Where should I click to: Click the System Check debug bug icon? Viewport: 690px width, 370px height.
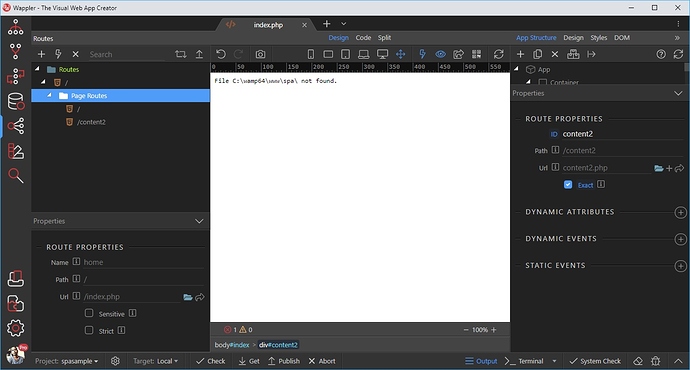[x=655, y=361]
